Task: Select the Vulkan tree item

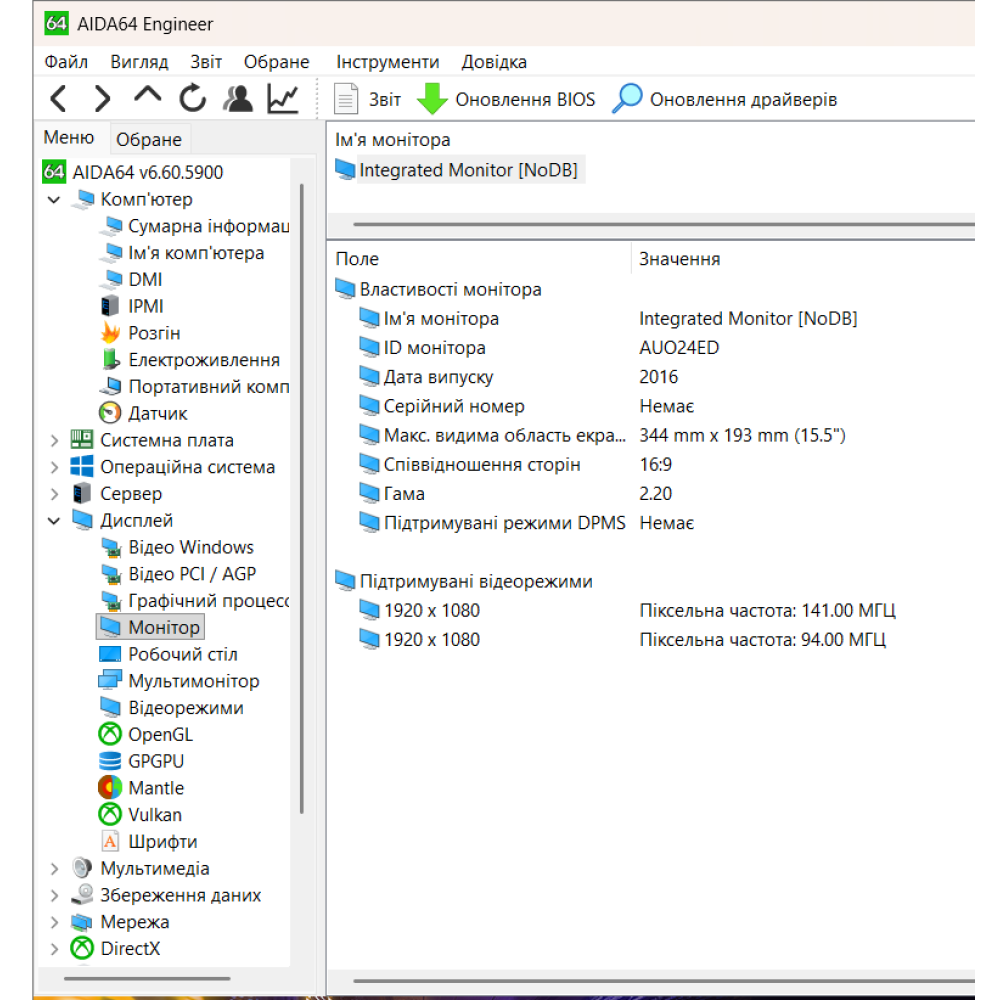Action: coord(154,815)
